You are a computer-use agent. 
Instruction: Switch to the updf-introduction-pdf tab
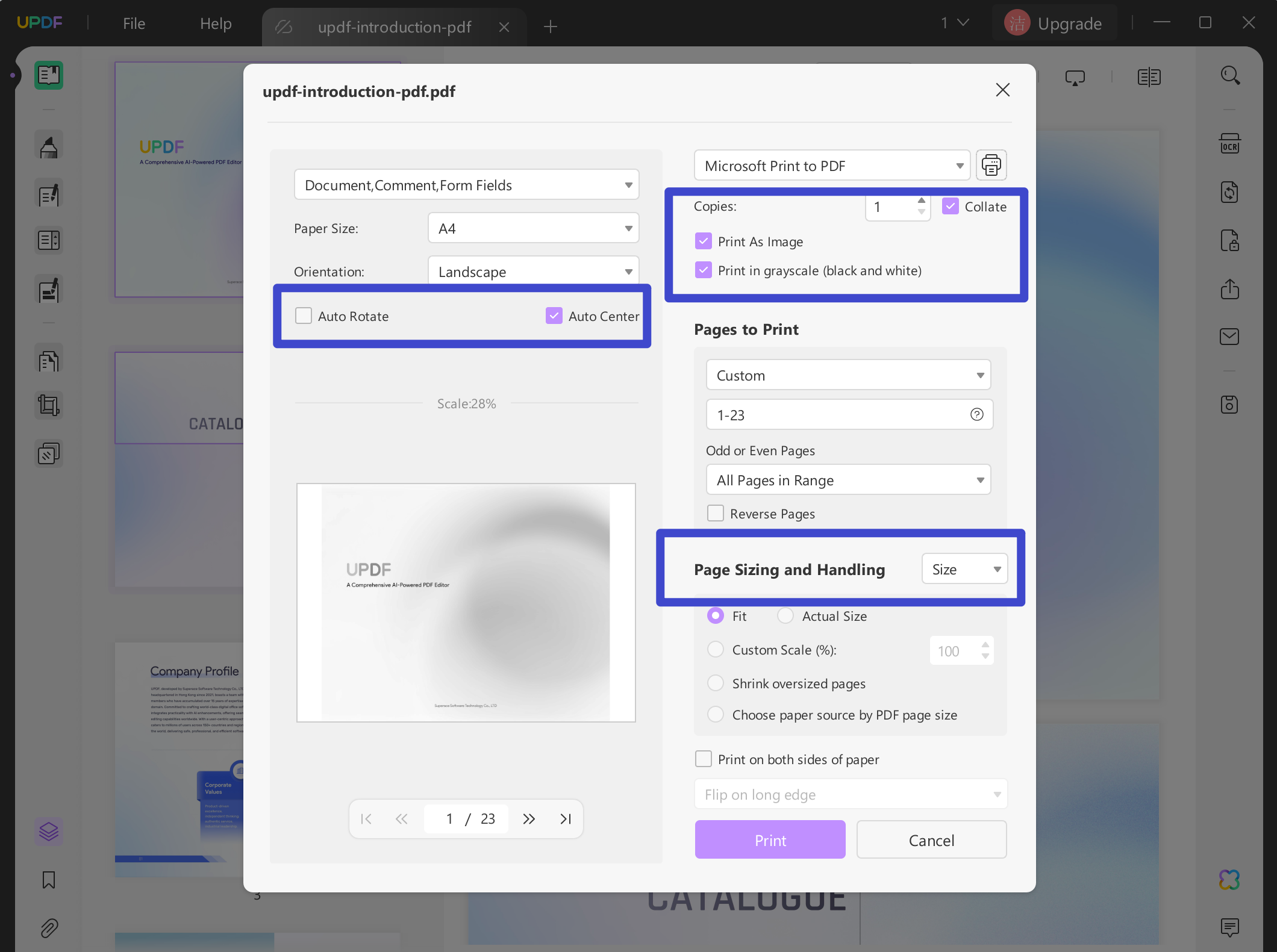pyautogui.click(x=395, y=26)
